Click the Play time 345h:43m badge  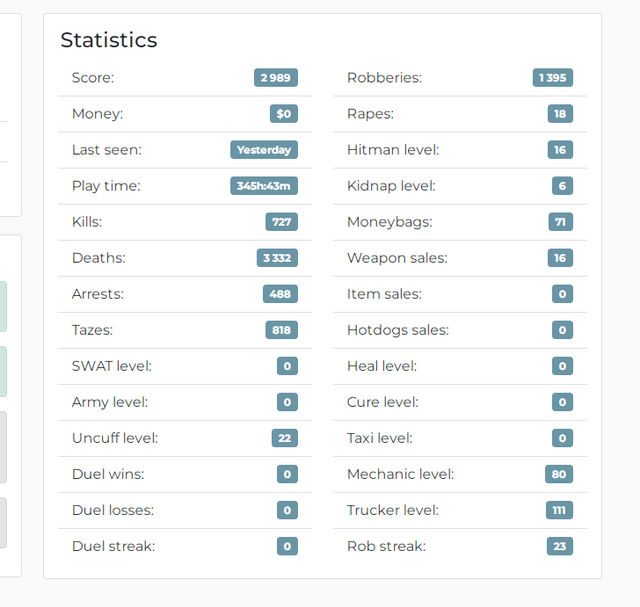[x=264, y=186]
